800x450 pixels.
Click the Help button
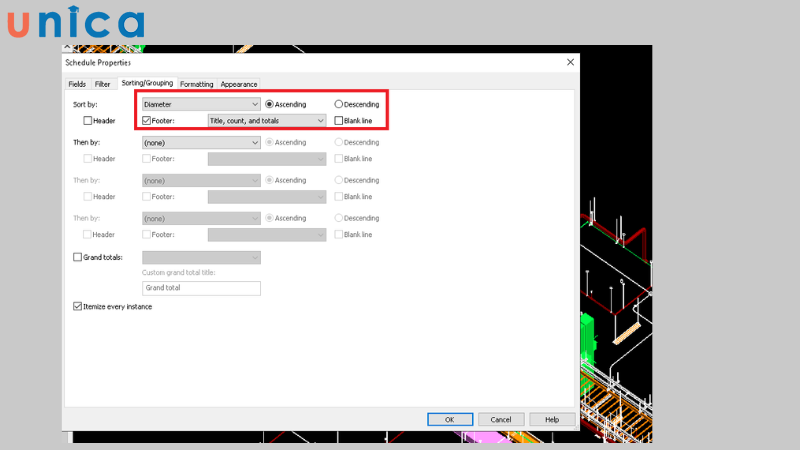552,419
